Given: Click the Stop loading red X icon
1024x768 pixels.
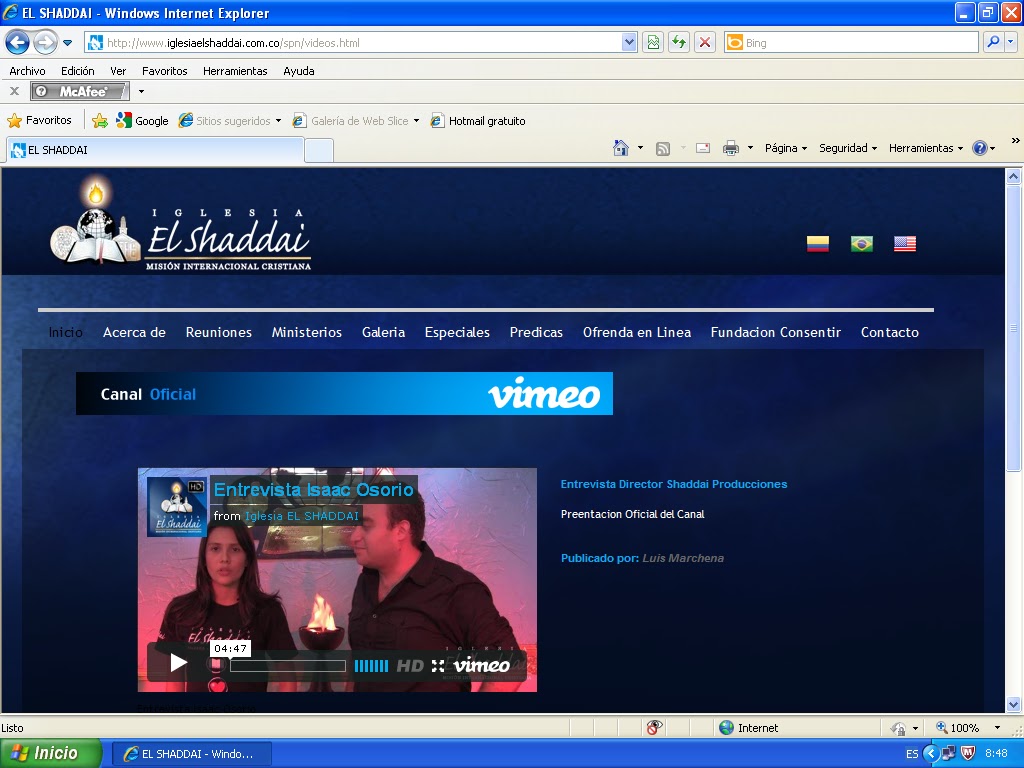Looking at the screenshot, I should pyautogui.click(x=705, y=43).
